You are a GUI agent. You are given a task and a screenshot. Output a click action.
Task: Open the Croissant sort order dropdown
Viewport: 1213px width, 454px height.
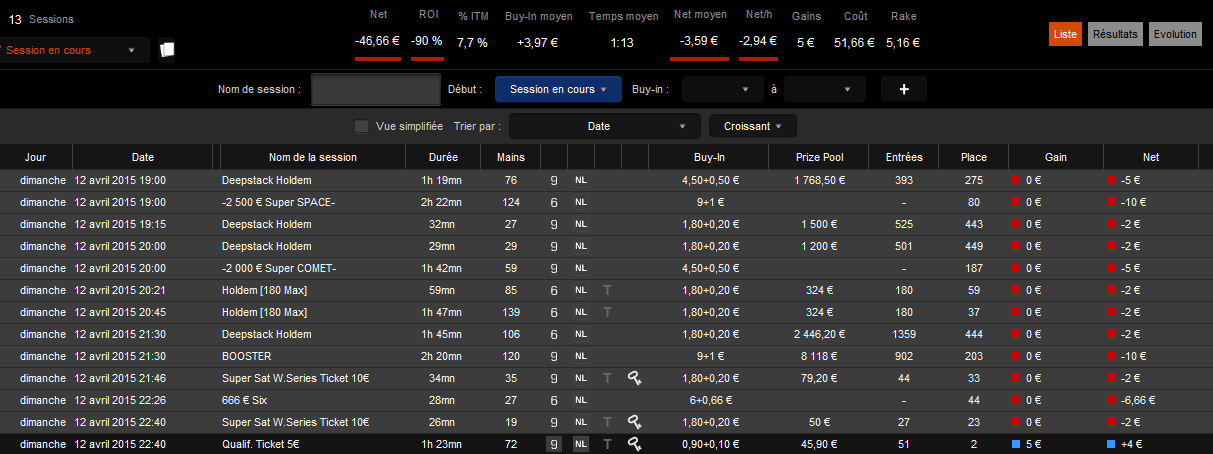pos(753,126)
